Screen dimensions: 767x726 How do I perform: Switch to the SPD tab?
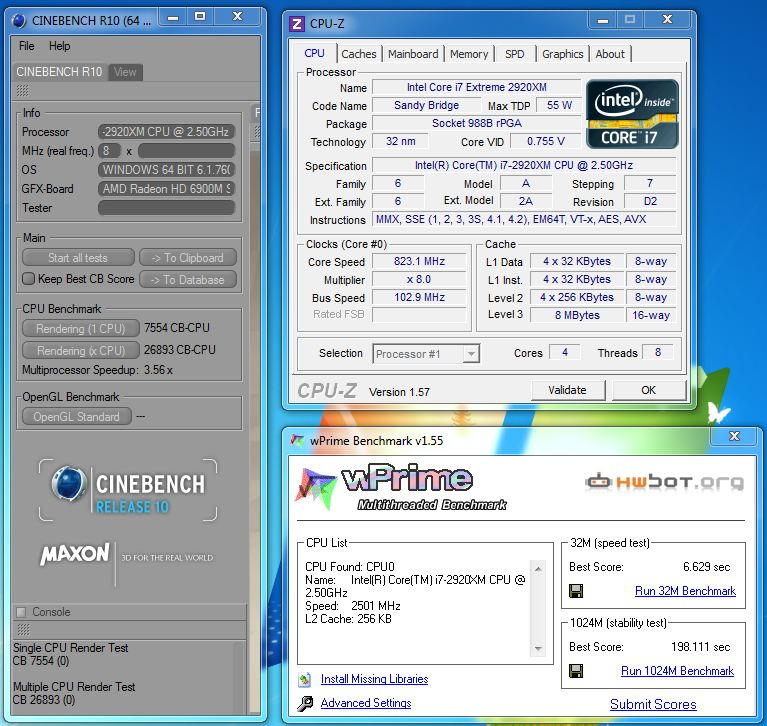coord(515,54)
